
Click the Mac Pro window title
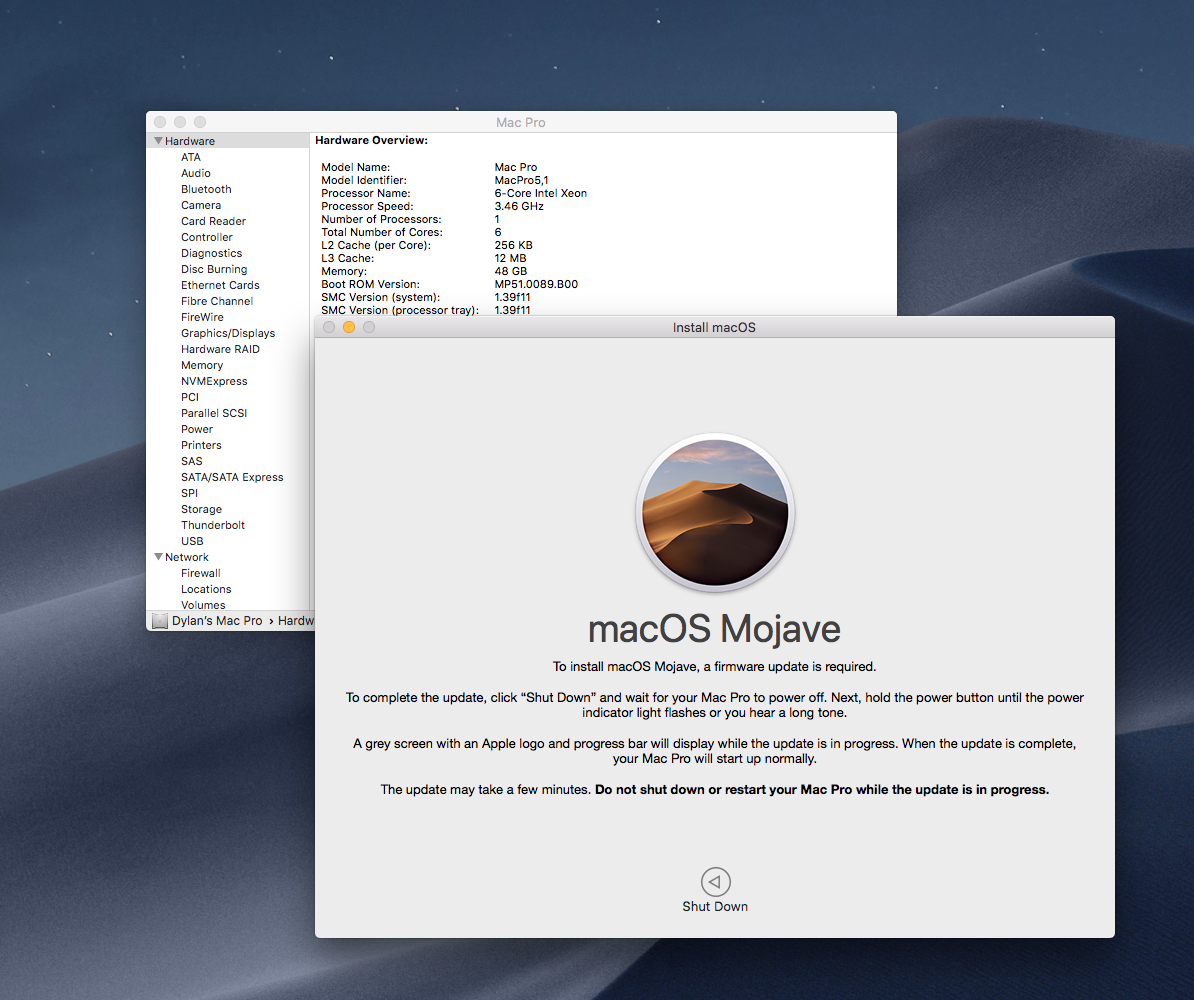coord(521,122)
